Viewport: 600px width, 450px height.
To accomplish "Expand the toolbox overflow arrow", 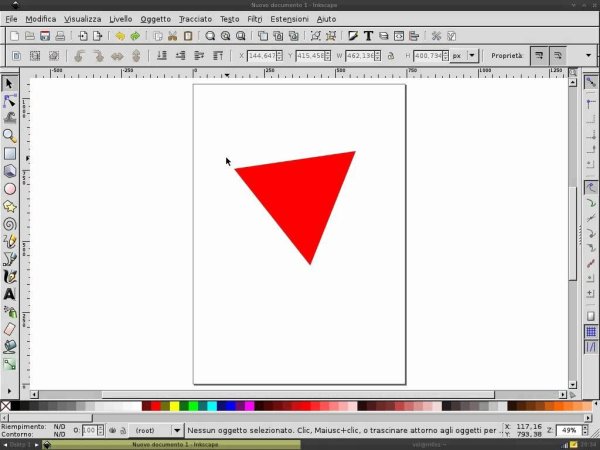I will point(9,391).
